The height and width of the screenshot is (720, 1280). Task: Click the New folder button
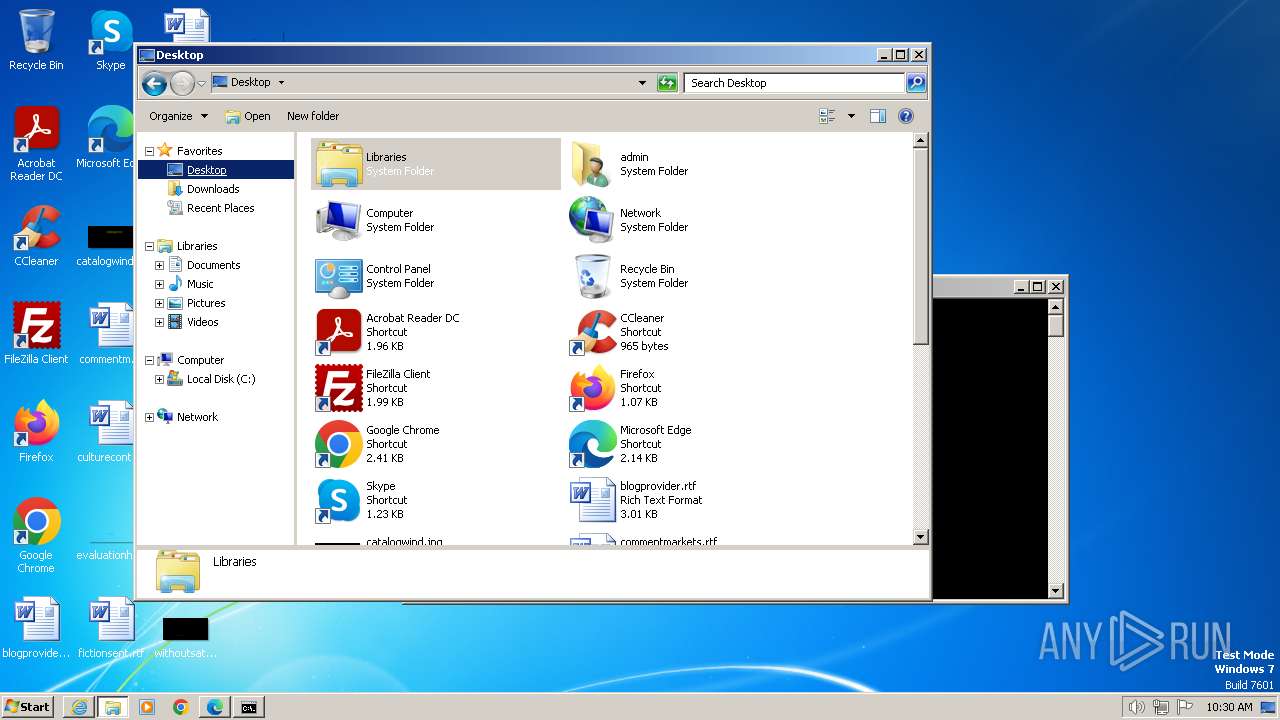tap(313, 116)
